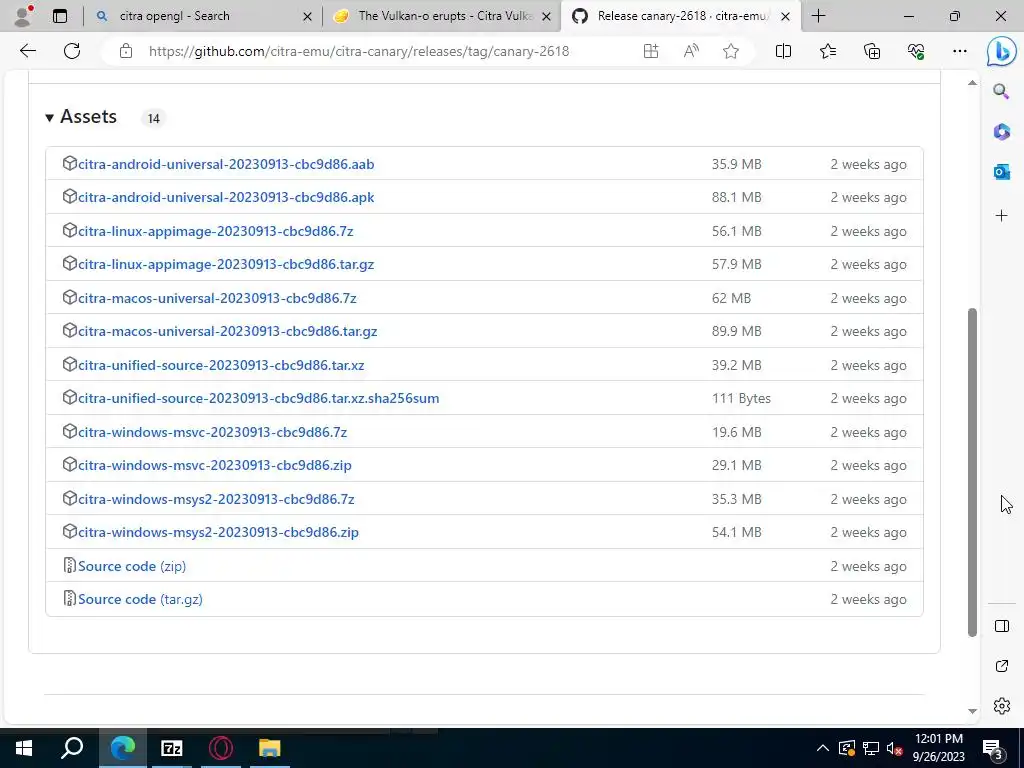Open File Explorer from the taskbar
Screen dimensions: 1024x768
pos(269,748)
